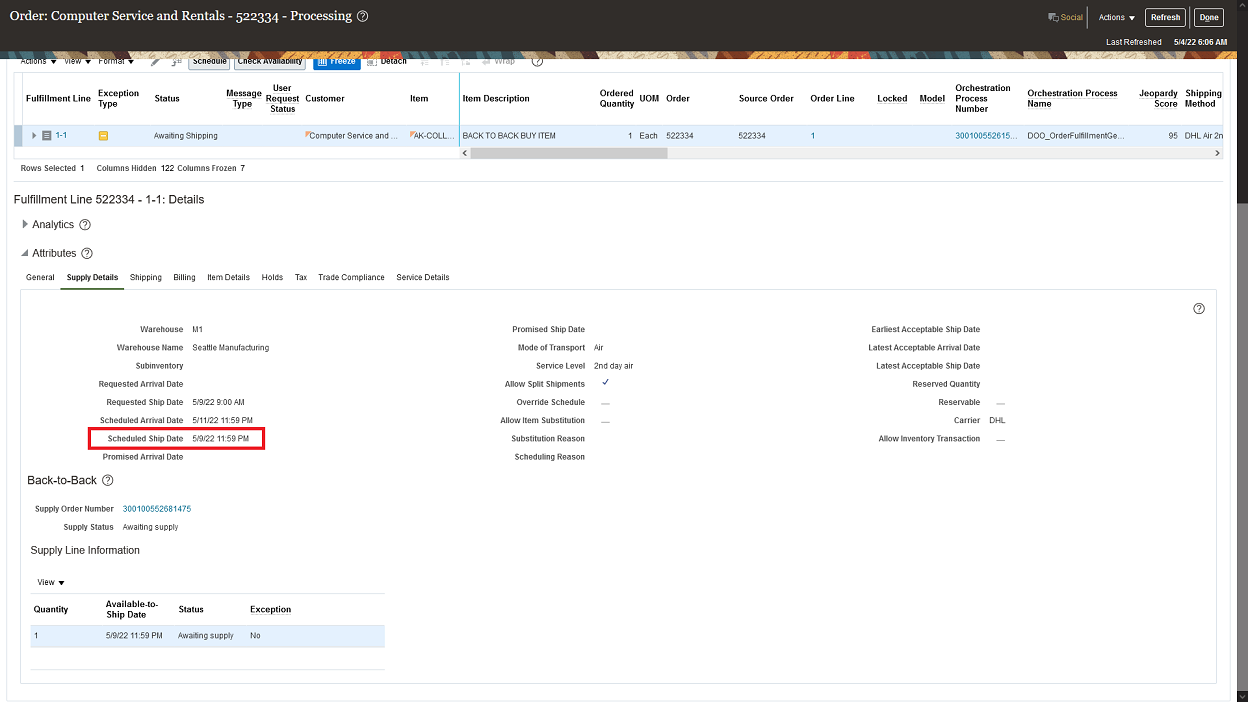
Task: Click the yellow exception type icon
Action: tap(103, 135)
